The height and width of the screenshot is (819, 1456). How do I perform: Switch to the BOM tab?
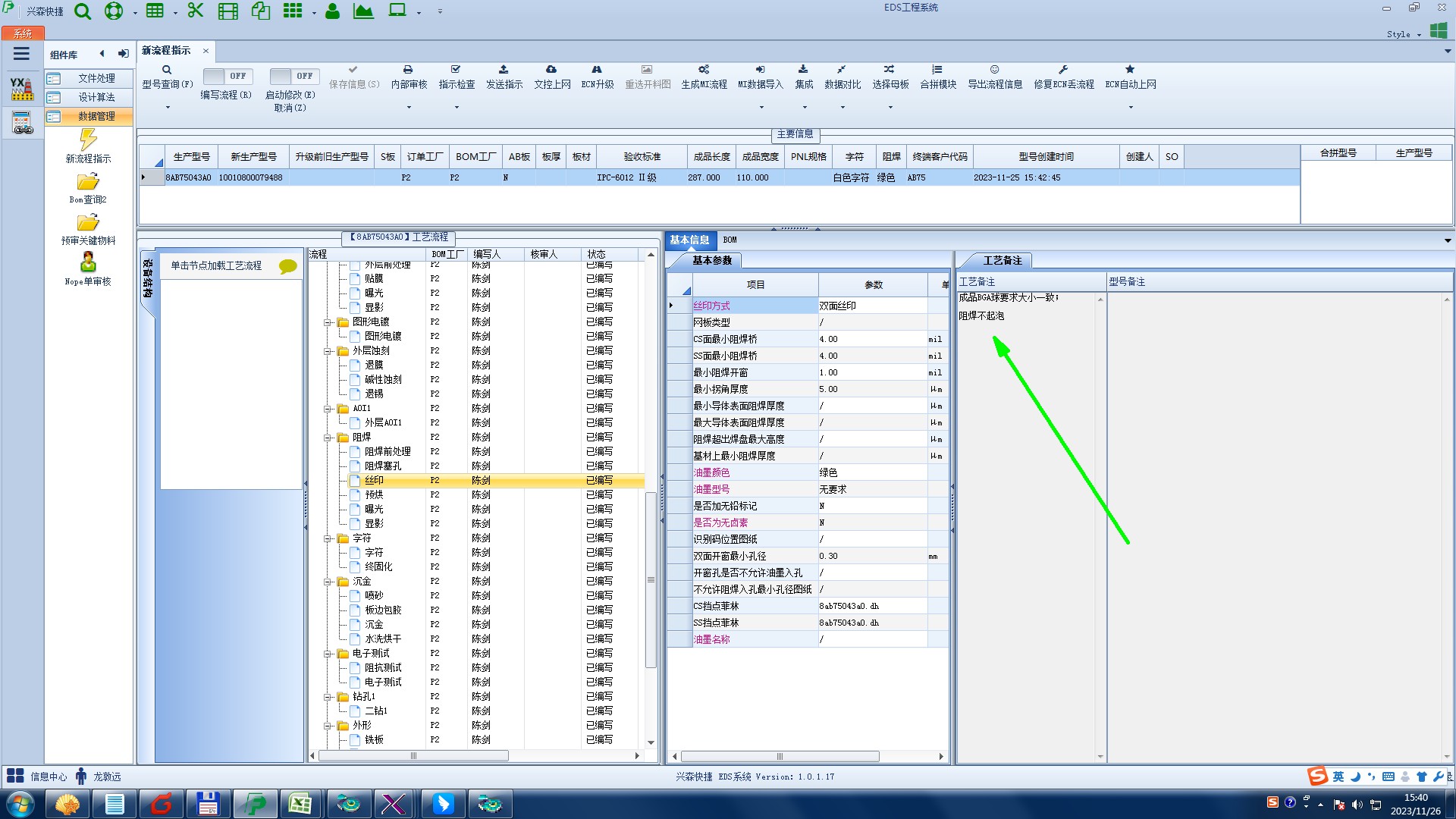click(x=730, y=240)
